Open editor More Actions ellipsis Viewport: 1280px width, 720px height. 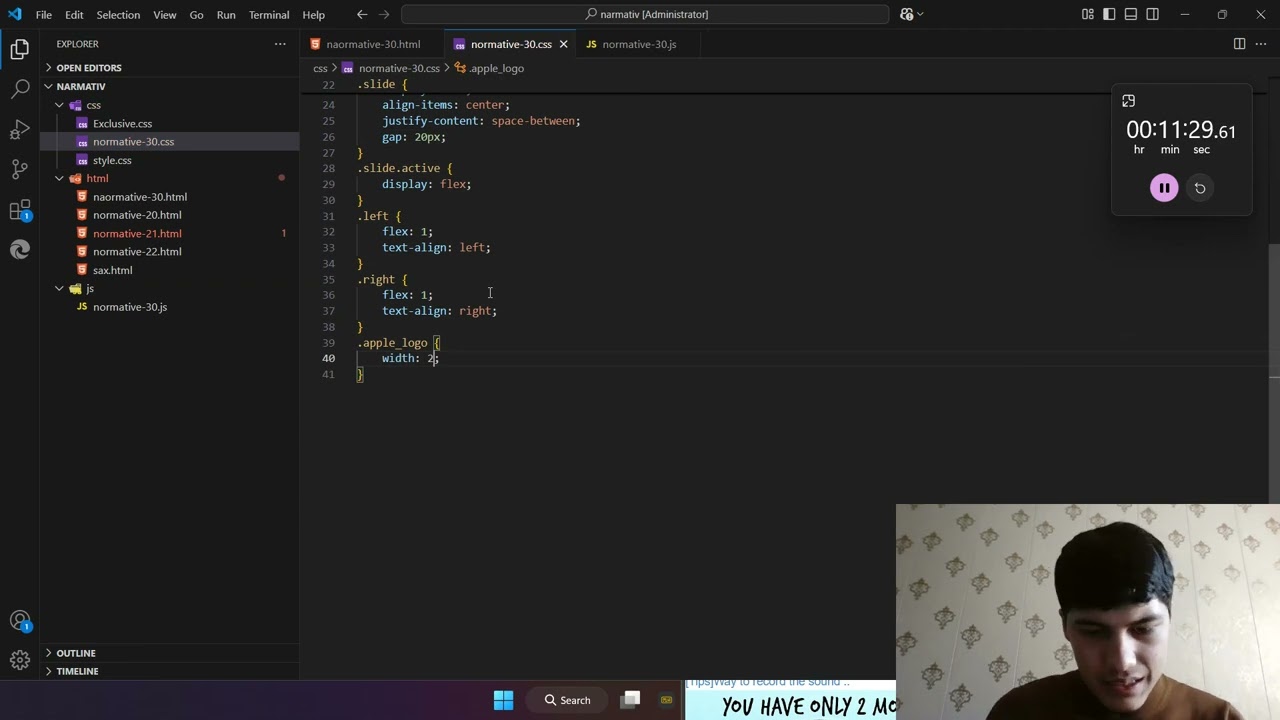1261,44
